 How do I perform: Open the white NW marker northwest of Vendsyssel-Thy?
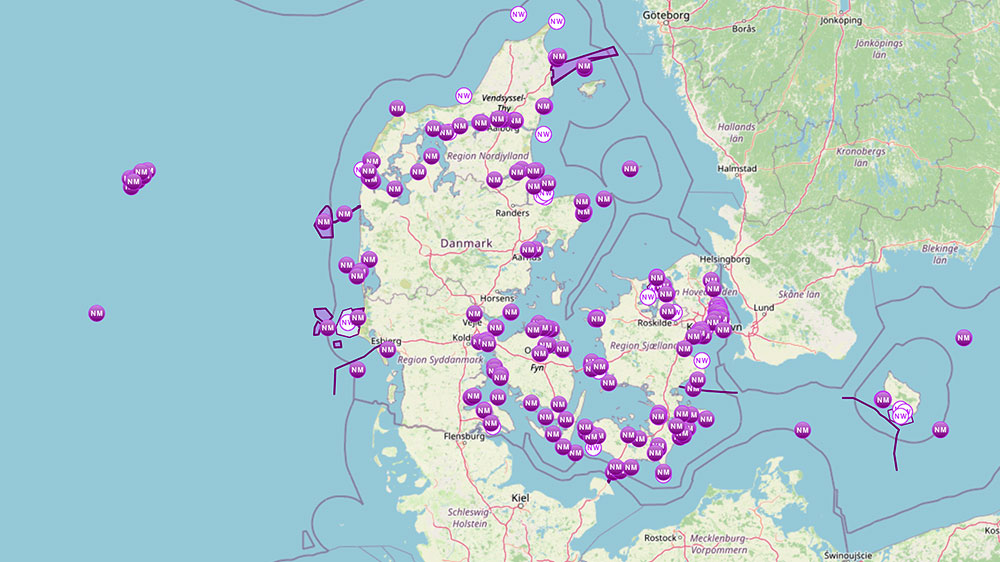point(463,96)
